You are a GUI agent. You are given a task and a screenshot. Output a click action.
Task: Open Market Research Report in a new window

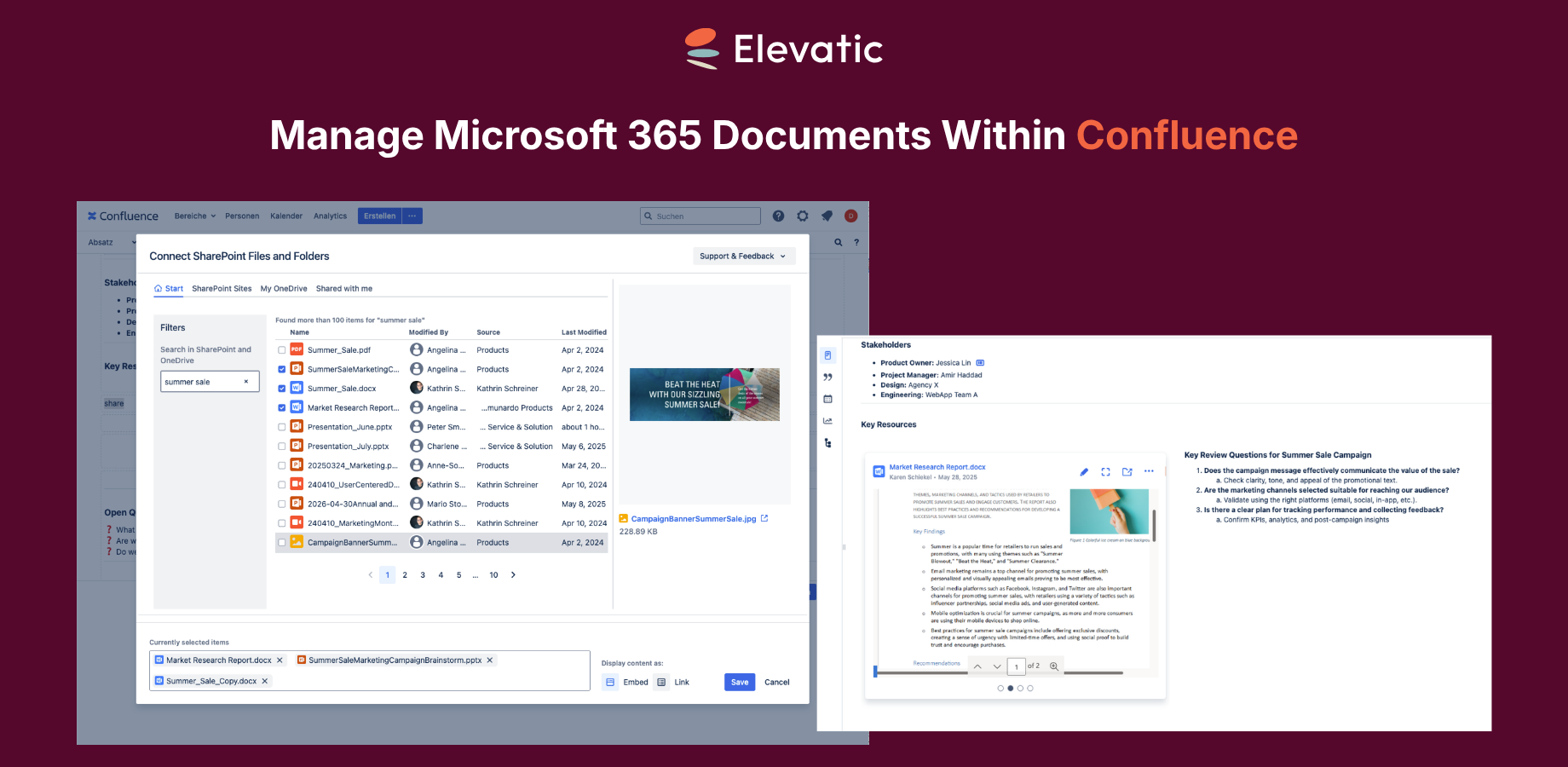[1127, 471]
